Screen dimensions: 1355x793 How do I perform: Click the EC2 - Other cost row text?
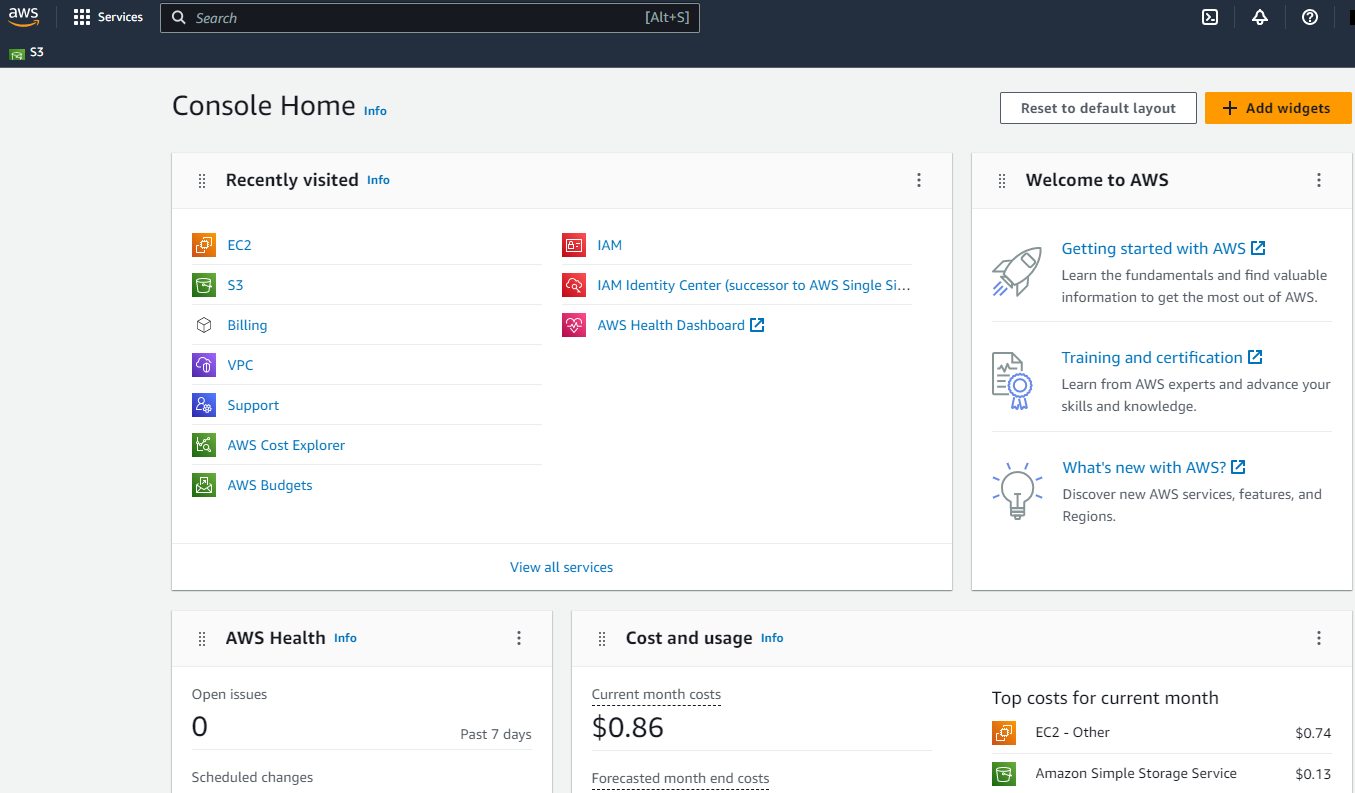(1073, 732)
